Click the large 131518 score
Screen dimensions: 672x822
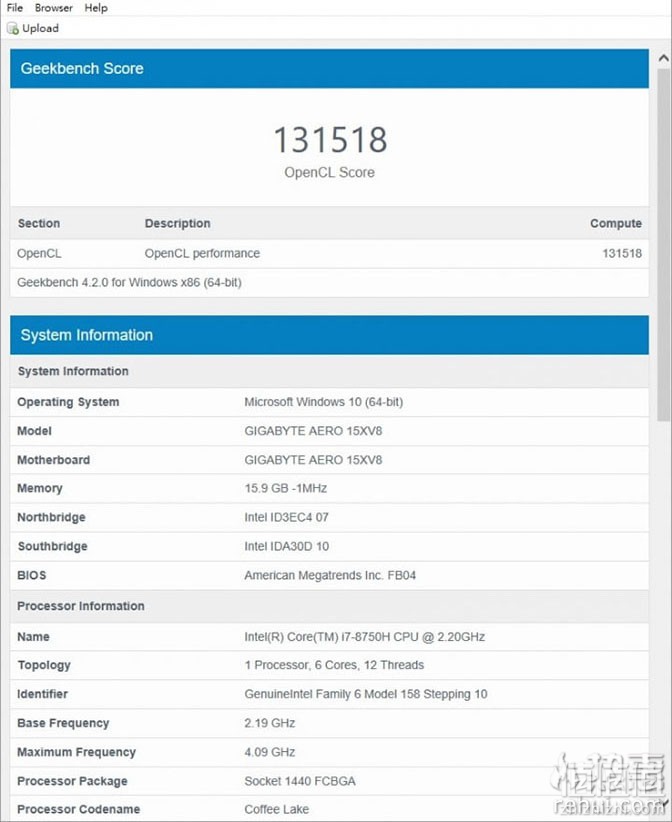click(x=330, y=140)
